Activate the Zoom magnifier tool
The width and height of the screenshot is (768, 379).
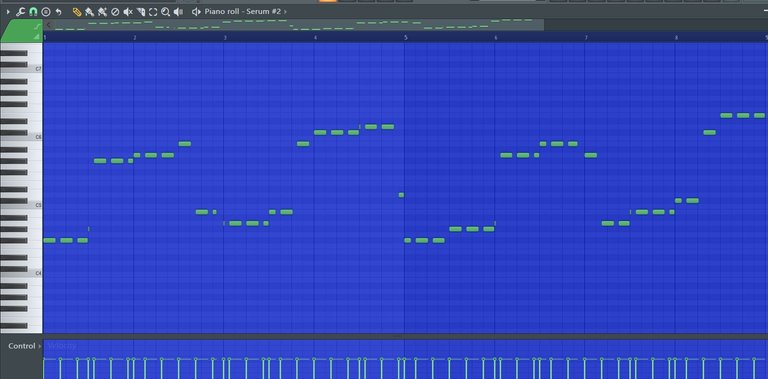[x=166, y=11]
